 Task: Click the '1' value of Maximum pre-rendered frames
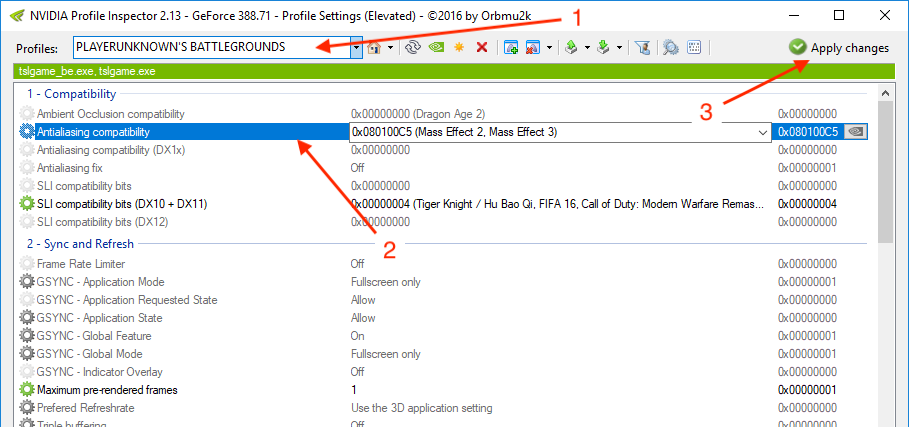coord(354,390)
